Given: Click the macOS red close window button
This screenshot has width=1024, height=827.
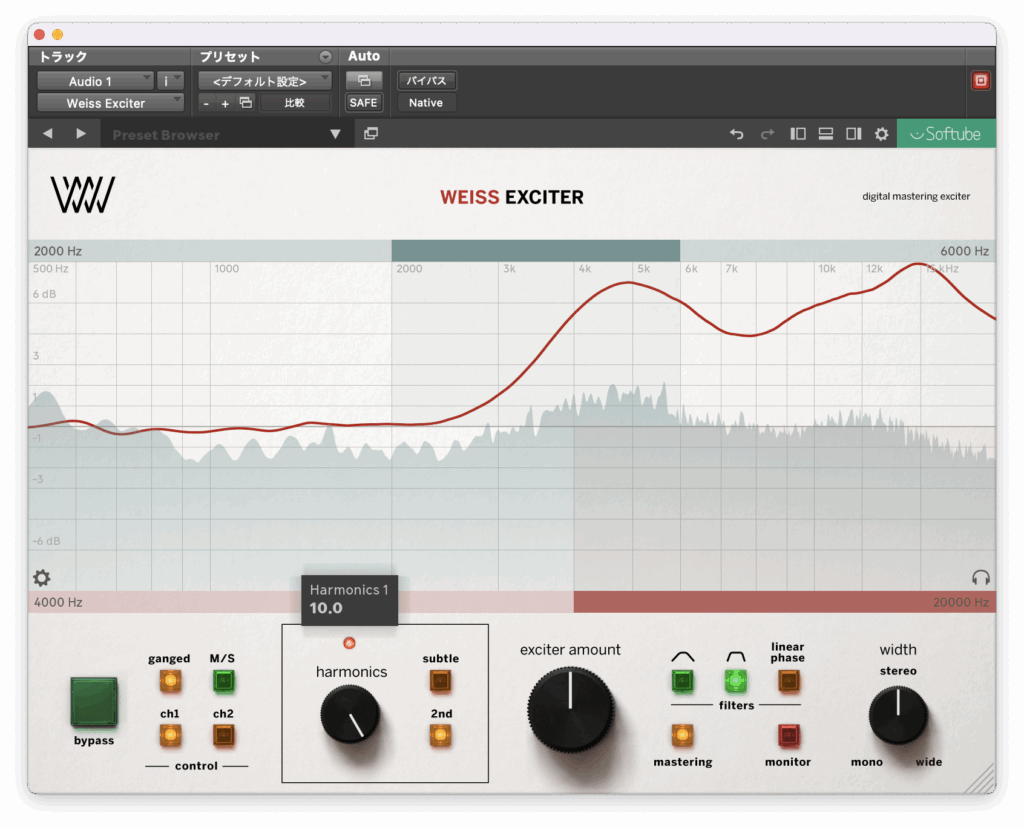Looking at the screenshot, I should click(39, 34).
